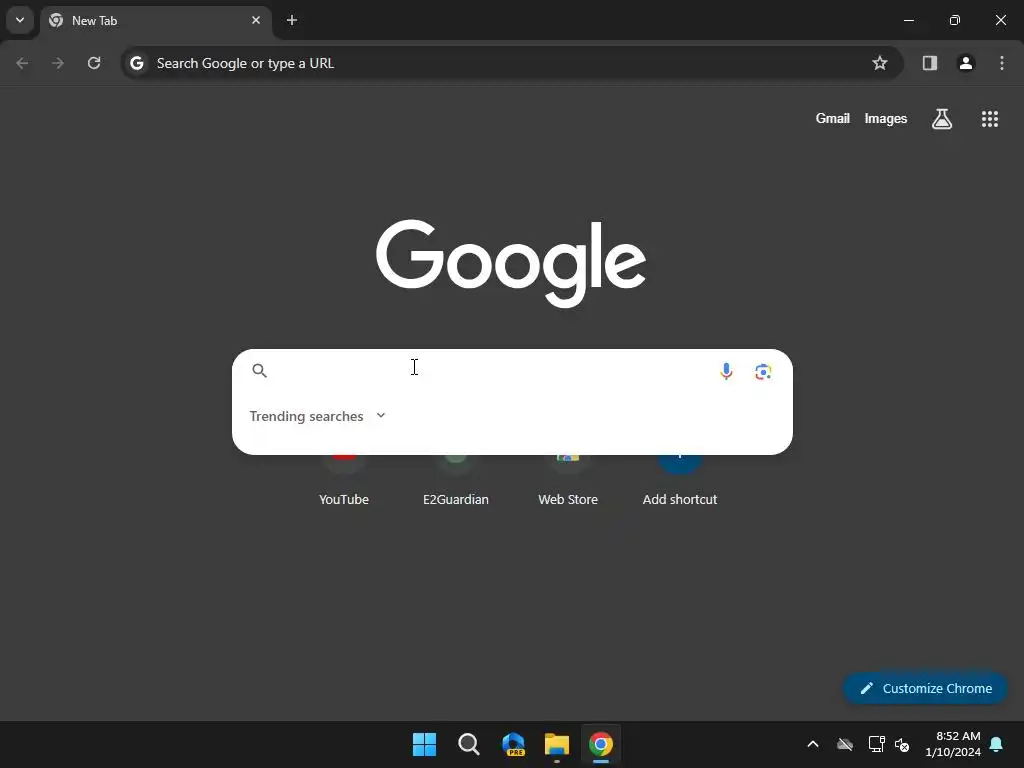Search by image with Google Lens icon
Image resolution: width=1024 pixels, height=768 pixels.
[x=763, y=372]
